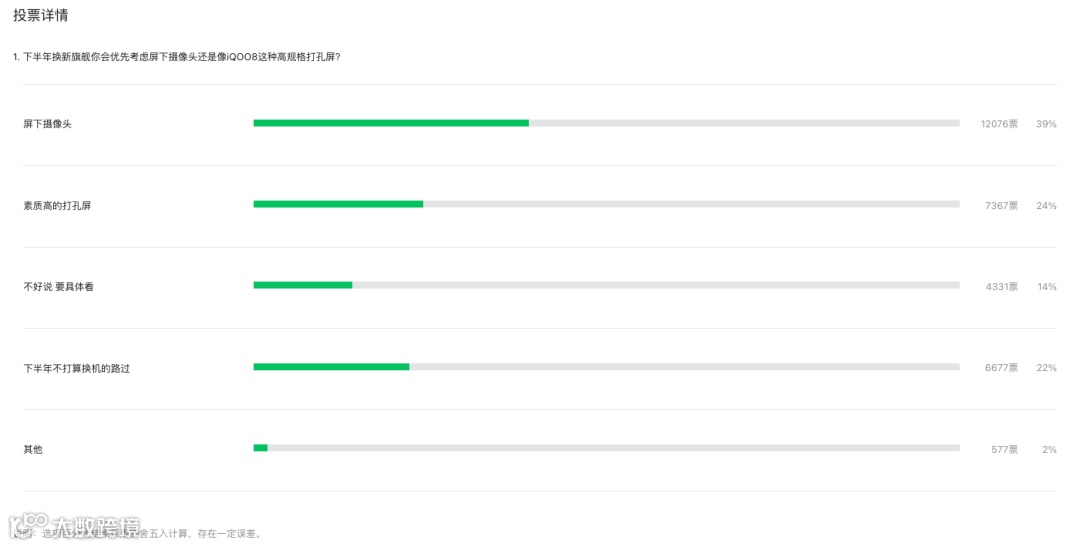The image size is (1080, 547).
Task: Select the 不好说 要具体看 option label
Action: (x=58, y=287)
